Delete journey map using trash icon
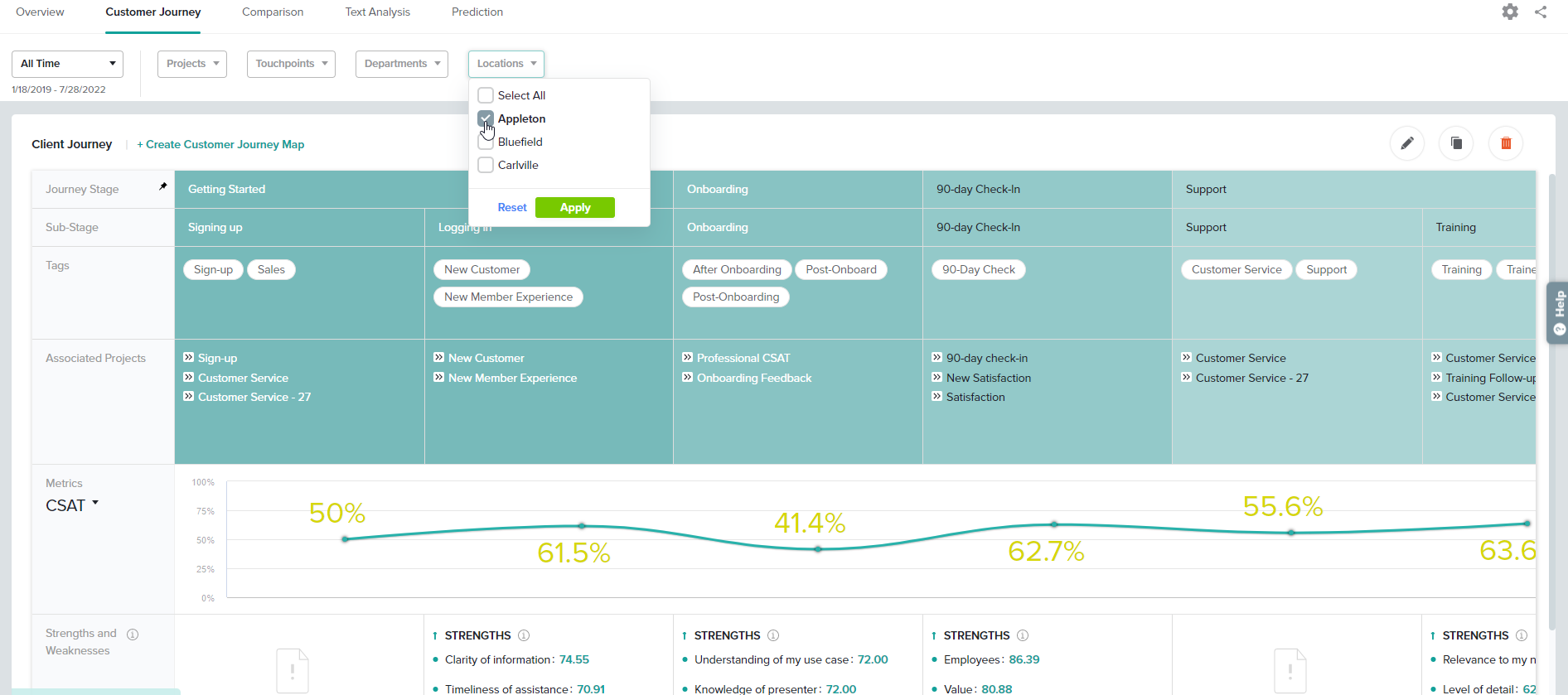 tap(1506, 143)
